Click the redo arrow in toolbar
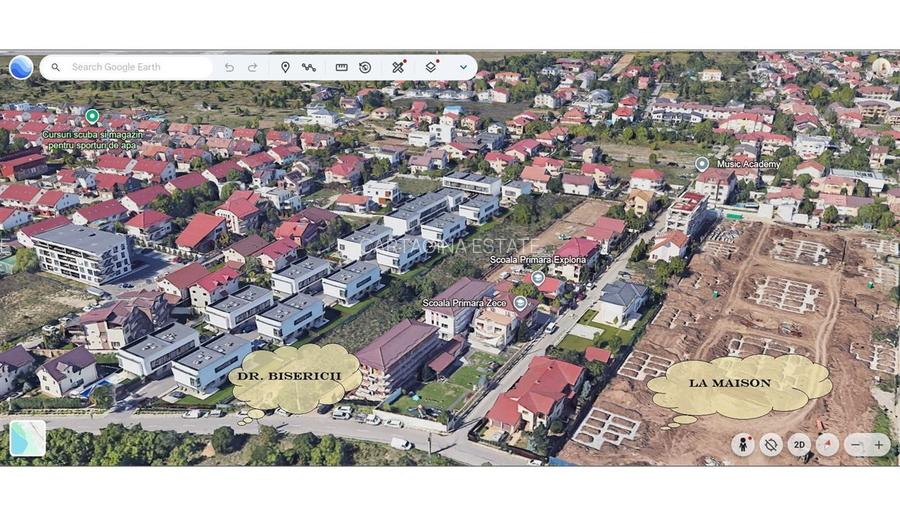This screenshot has width=900, height=506. [x=253, y=67]
